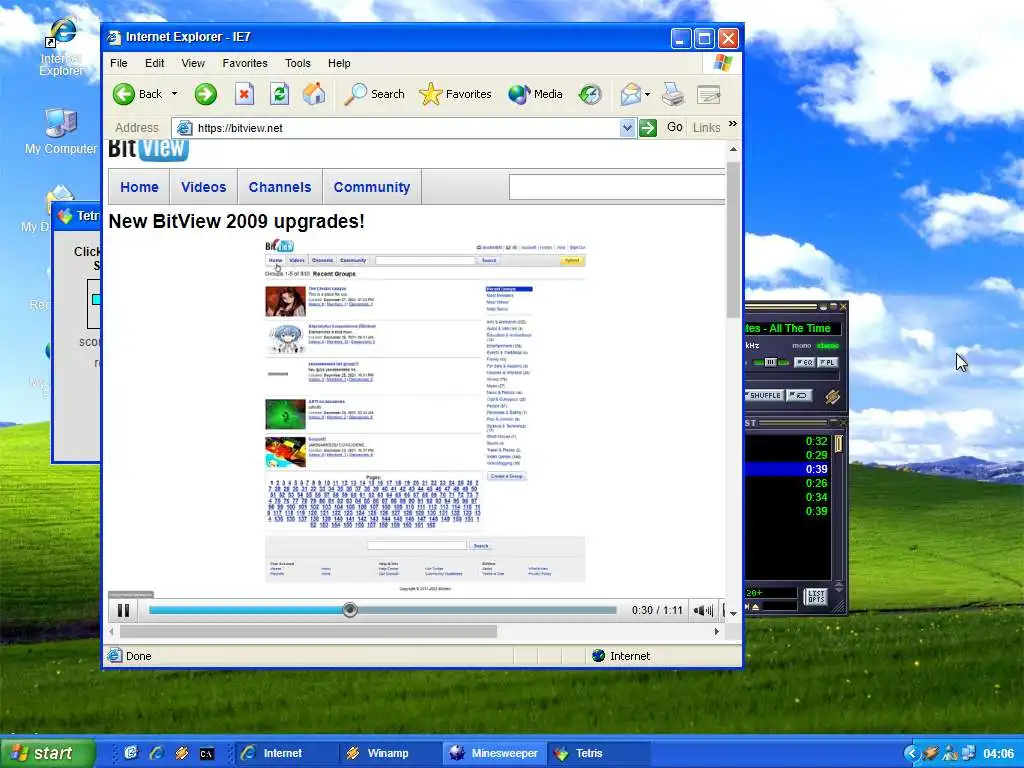Click IE horizontal scrollbar right arrow
The width and height of the screenshot is (1024, 768).
click(716, 632)
